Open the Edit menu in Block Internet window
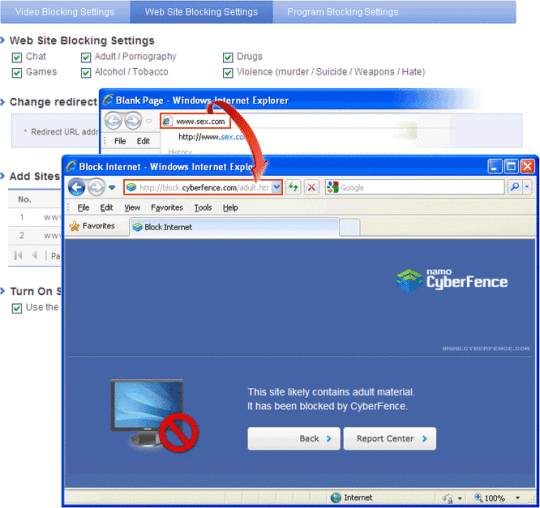540x508 pixels. coord(106,208)
